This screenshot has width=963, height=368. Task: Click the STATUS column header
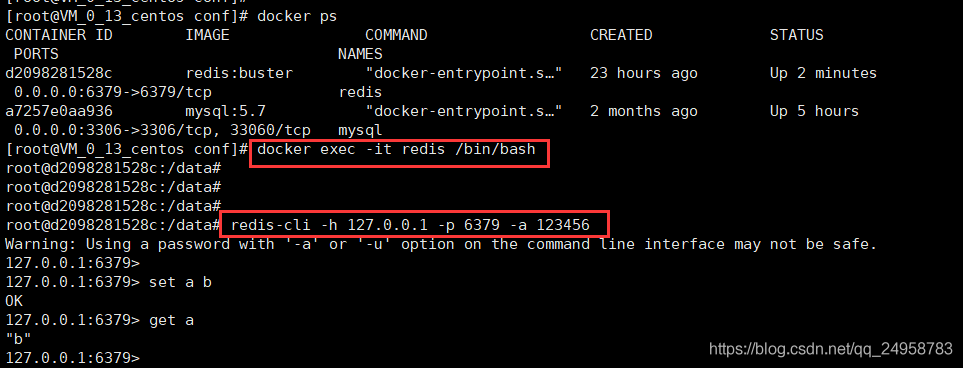pyautogui.click(x=797, y=35)
